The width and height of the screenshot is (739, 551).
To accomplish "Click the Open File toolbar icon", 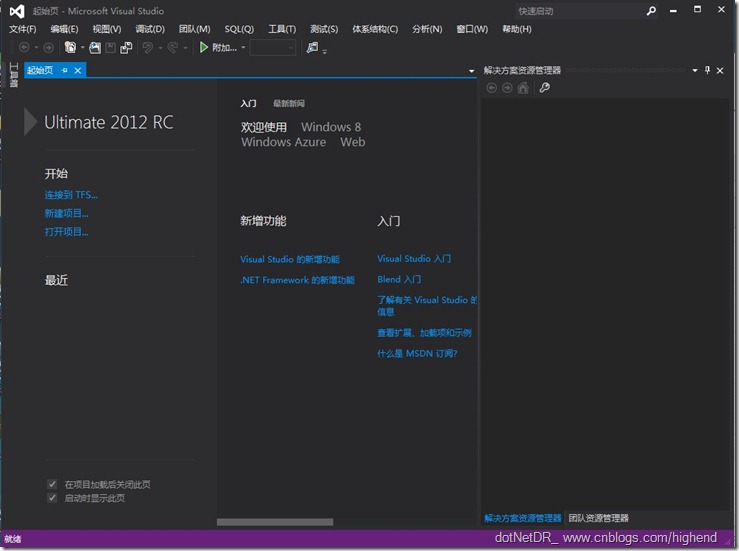I will point(95,48).
